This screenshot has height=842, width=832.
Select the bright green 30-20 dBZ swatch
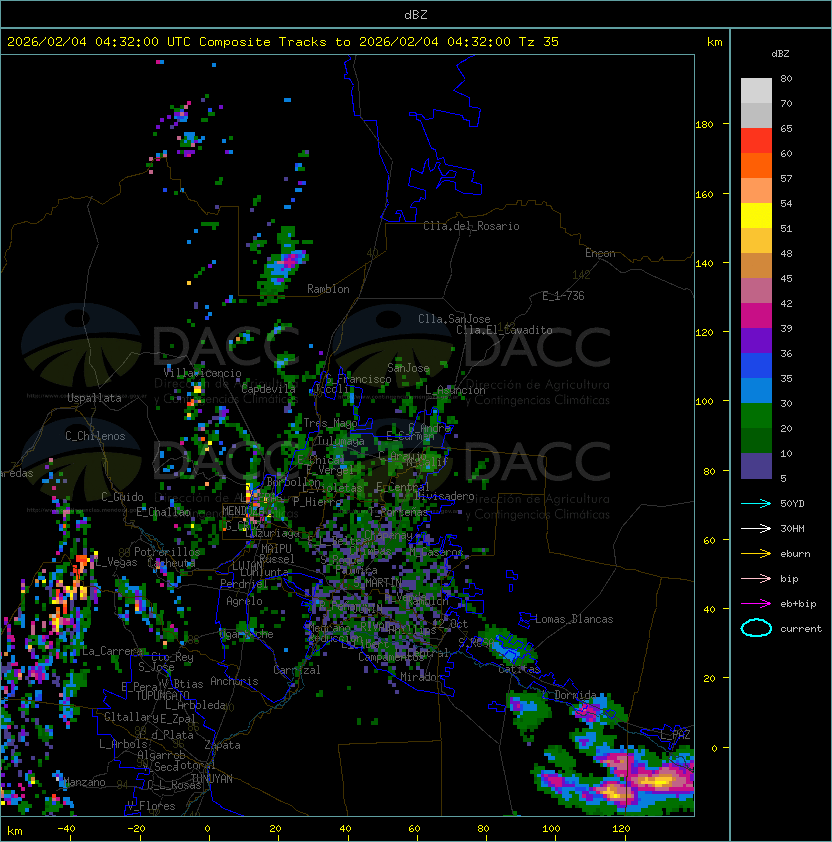click(756, 416)
